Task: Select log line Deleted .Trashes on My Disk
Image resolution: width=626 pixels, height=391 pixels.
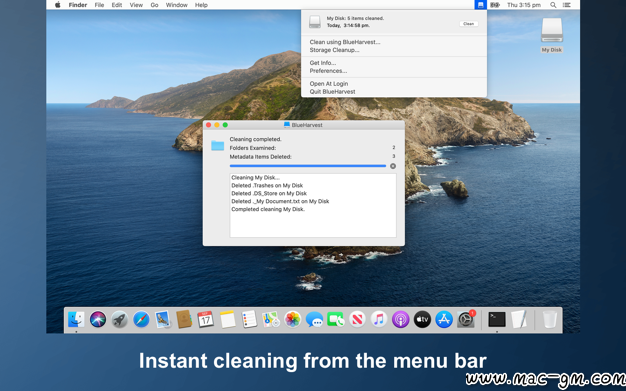Action: [x=267, y=185]
